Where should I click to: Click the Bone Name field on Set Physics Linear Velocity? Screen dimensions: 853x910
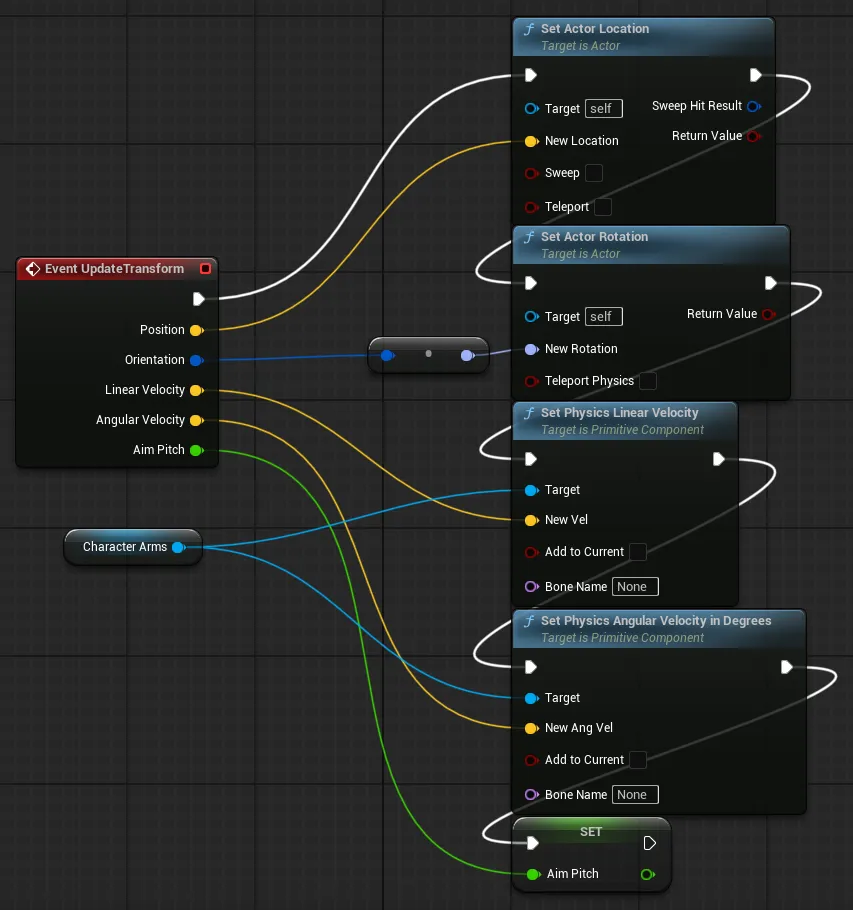[x=635, y=587]
